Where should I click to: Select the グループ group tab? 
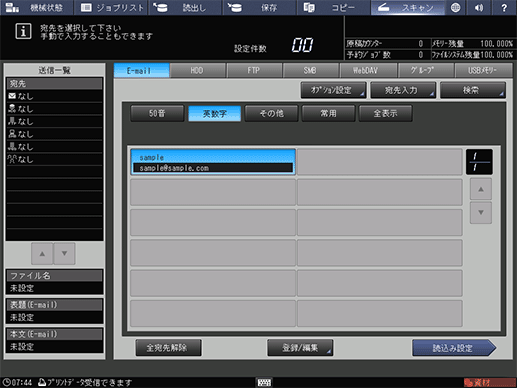coord(425,70)
